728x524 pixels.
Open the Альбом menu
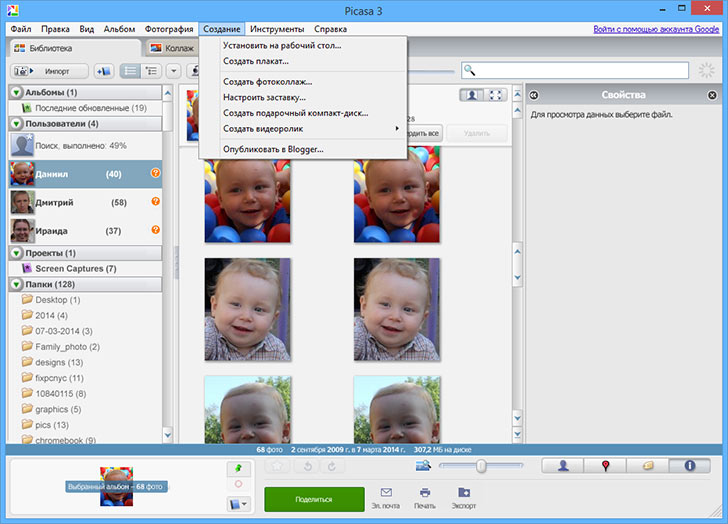[119, 29]
